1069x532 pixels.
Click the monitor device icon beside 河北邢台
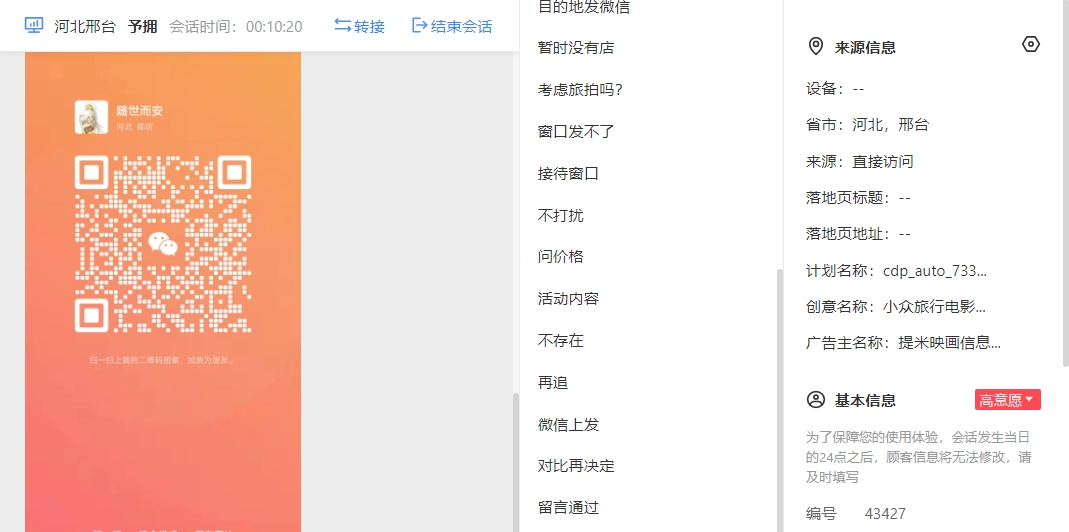tap(34, 26)
